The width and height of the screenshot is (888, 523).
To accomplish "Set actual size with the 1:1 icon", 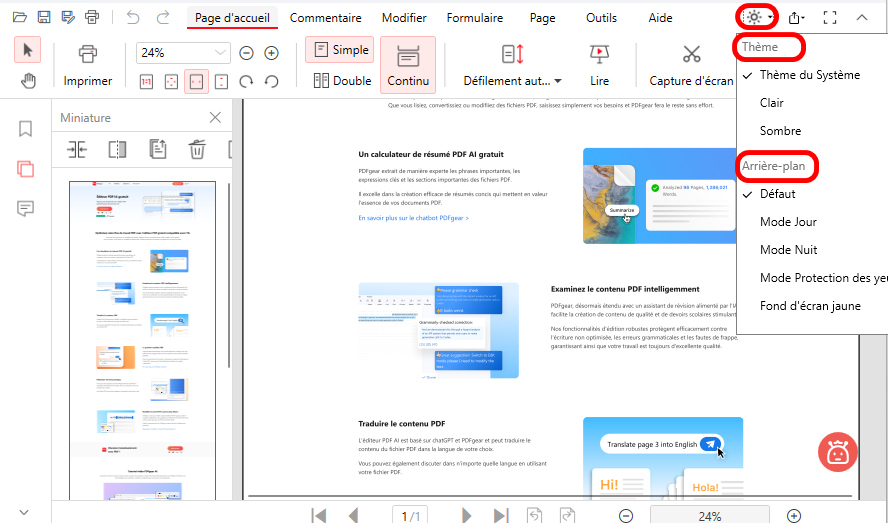I will click(x=146, y=82).
